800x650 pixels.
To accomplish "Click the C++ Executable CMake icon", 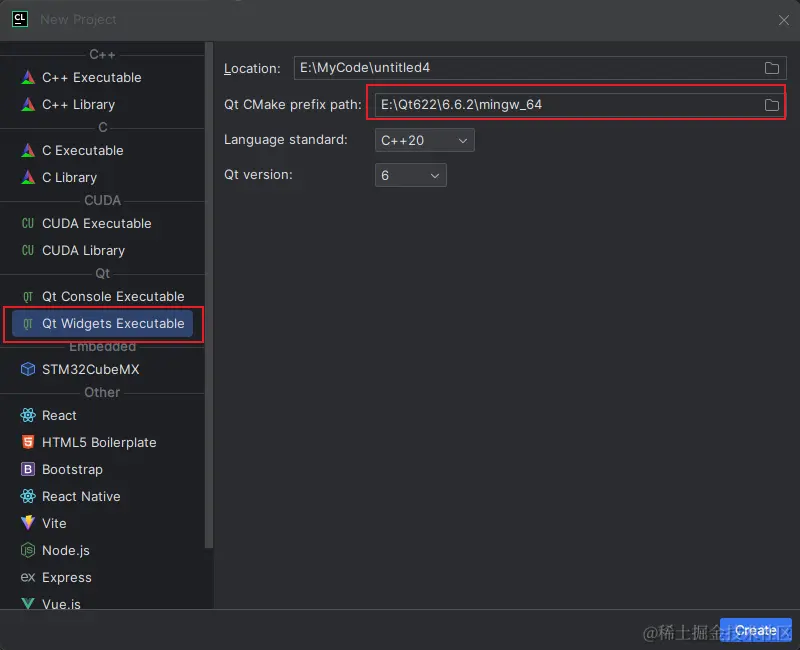I will coord(28,78).
